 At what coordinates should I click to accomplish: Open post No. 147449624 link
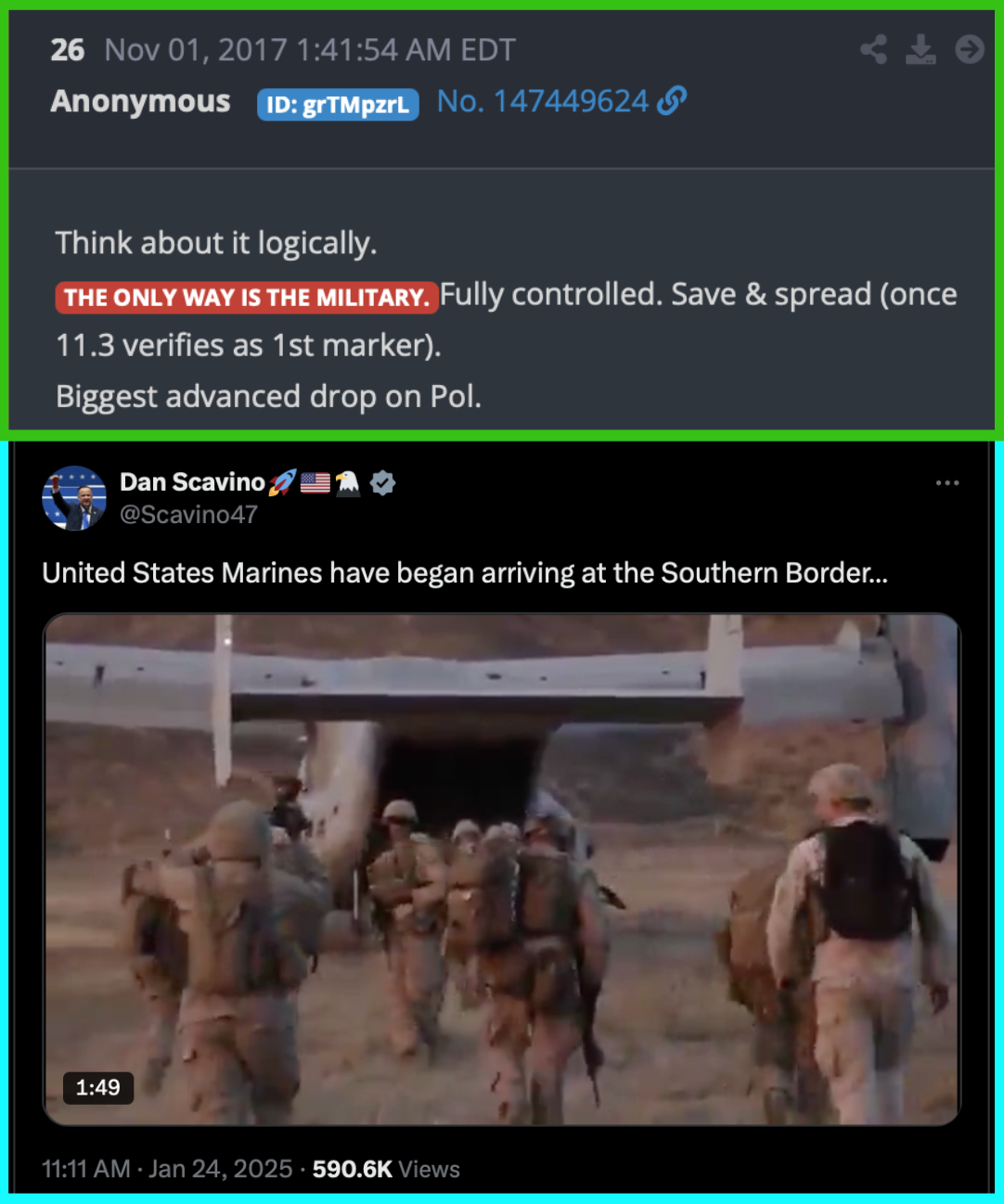543,101
